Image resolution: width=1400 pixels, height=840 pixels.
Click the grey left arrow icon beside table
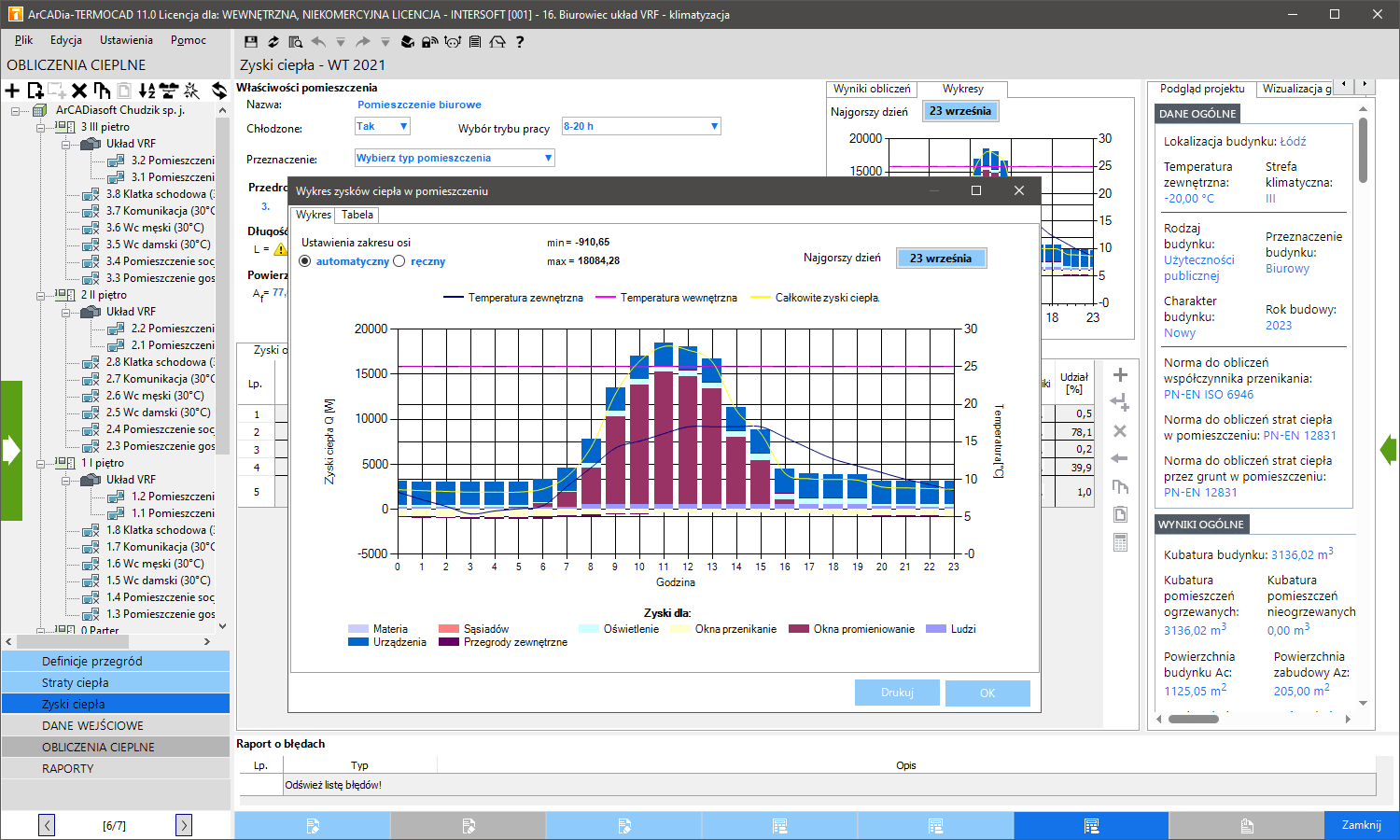tap(1120, 458)
